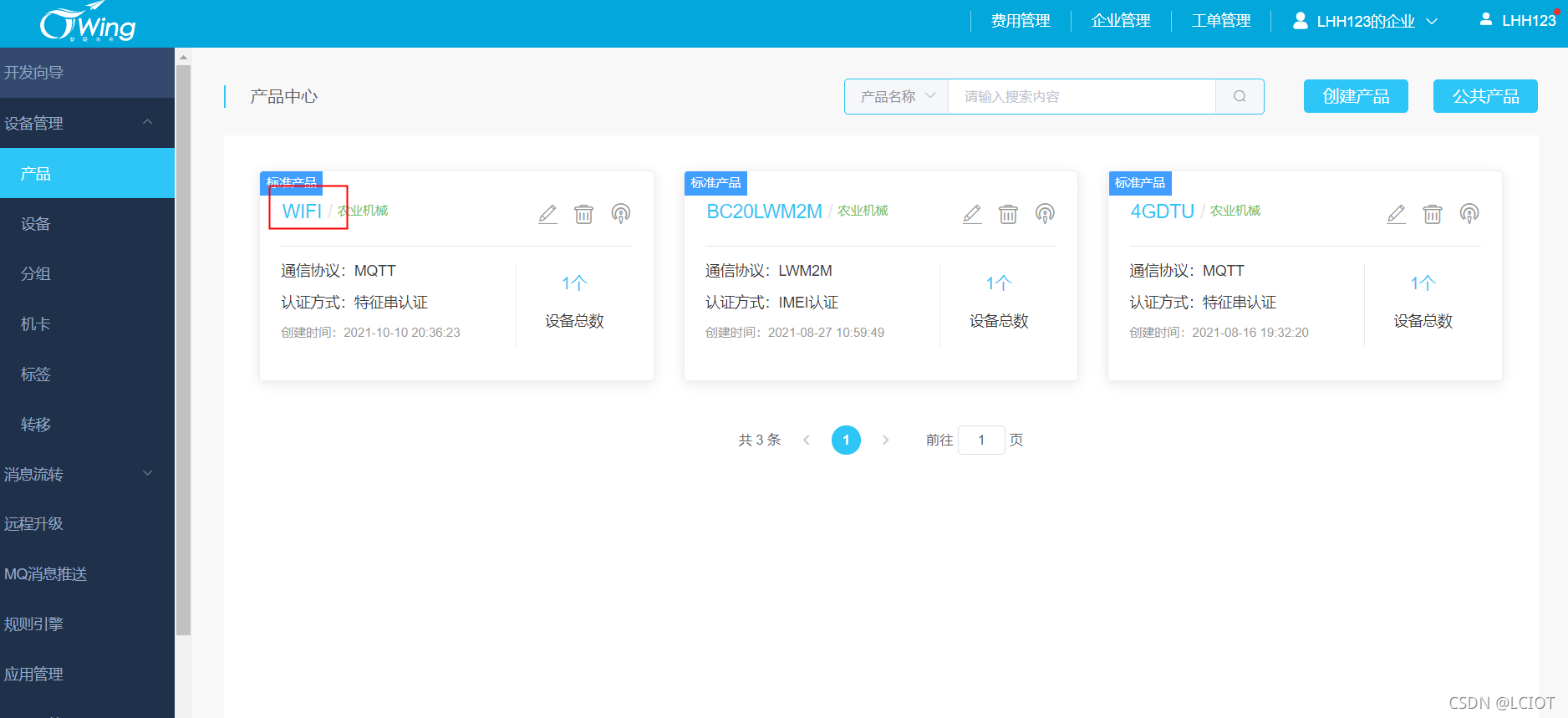This screenshot has width=1568, height=718.
Task: Open the LHH123的企业 enterprise dropdown
Action: click(1366, 21)
